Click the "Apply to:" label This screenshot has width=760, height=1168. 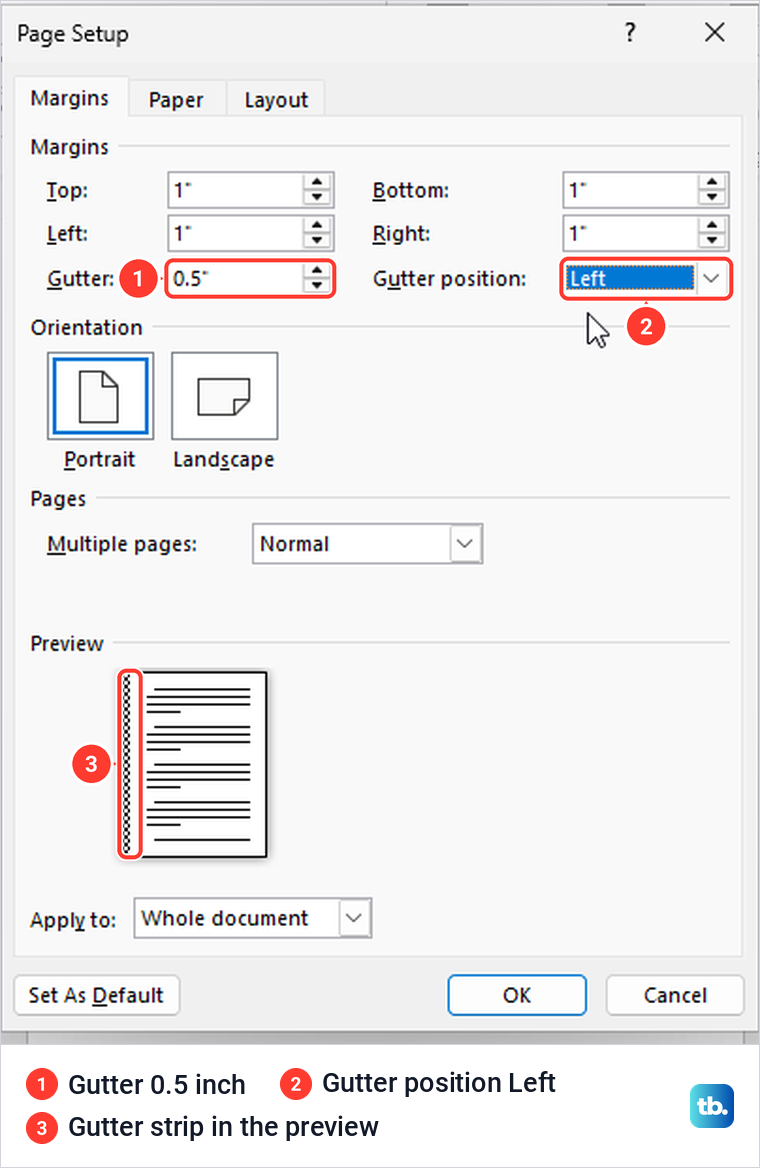point(73,920)
